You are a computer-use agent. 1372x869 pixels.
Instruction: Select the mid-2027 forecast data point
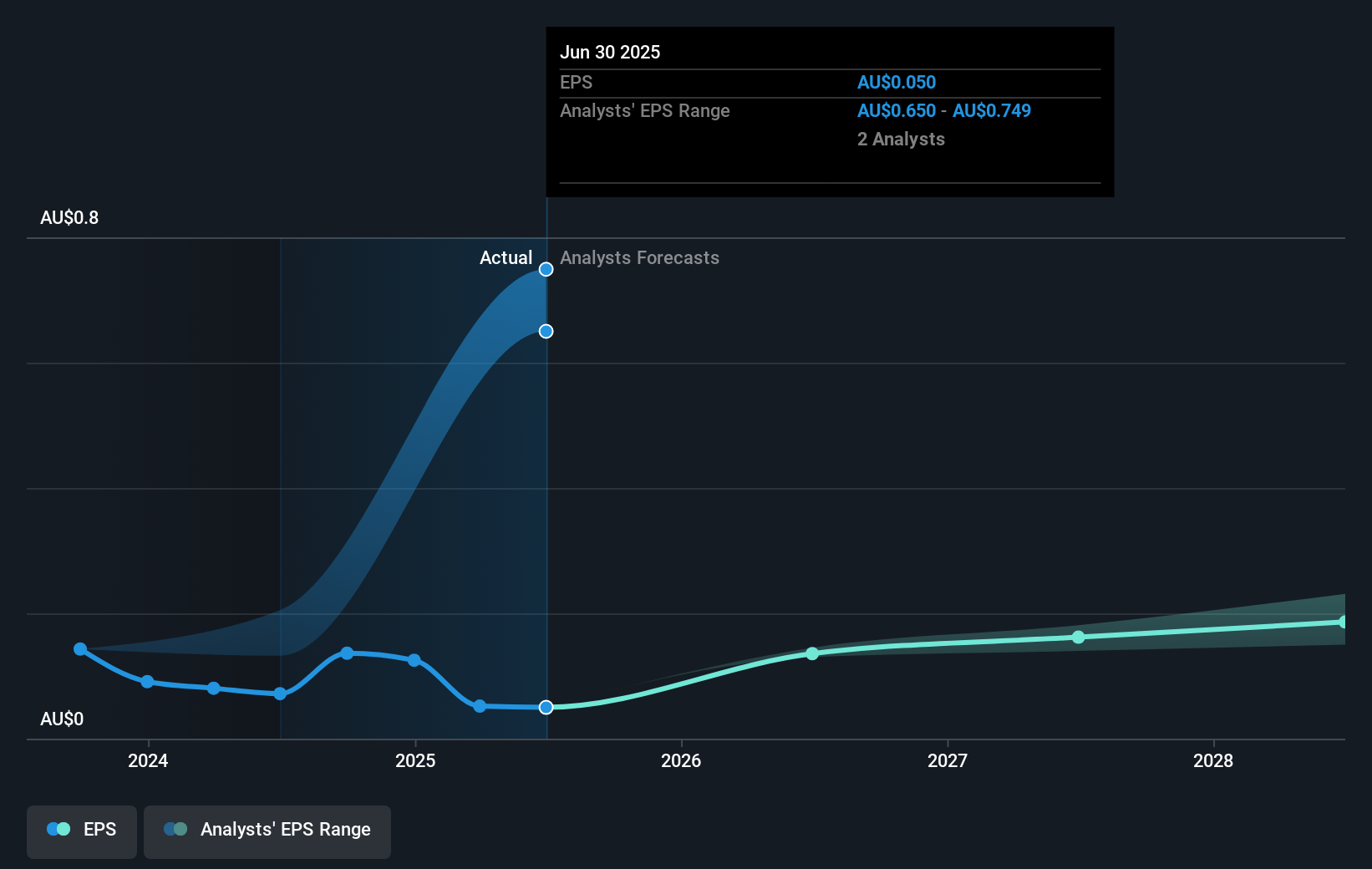pyautogui.click(x=1078, y=637)
